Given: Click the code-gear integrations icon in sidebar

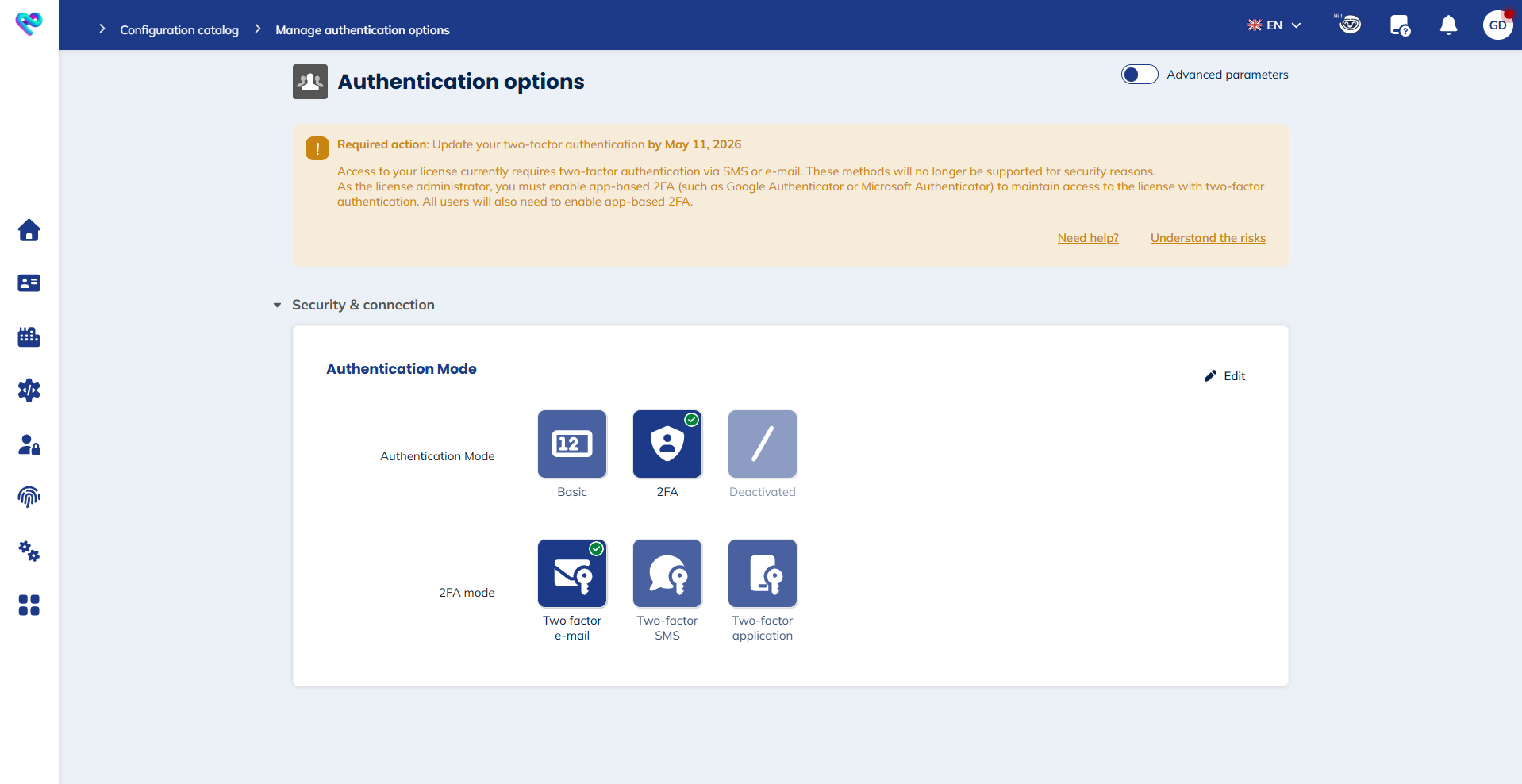Looking at the screenshot, I should (29, 390).
